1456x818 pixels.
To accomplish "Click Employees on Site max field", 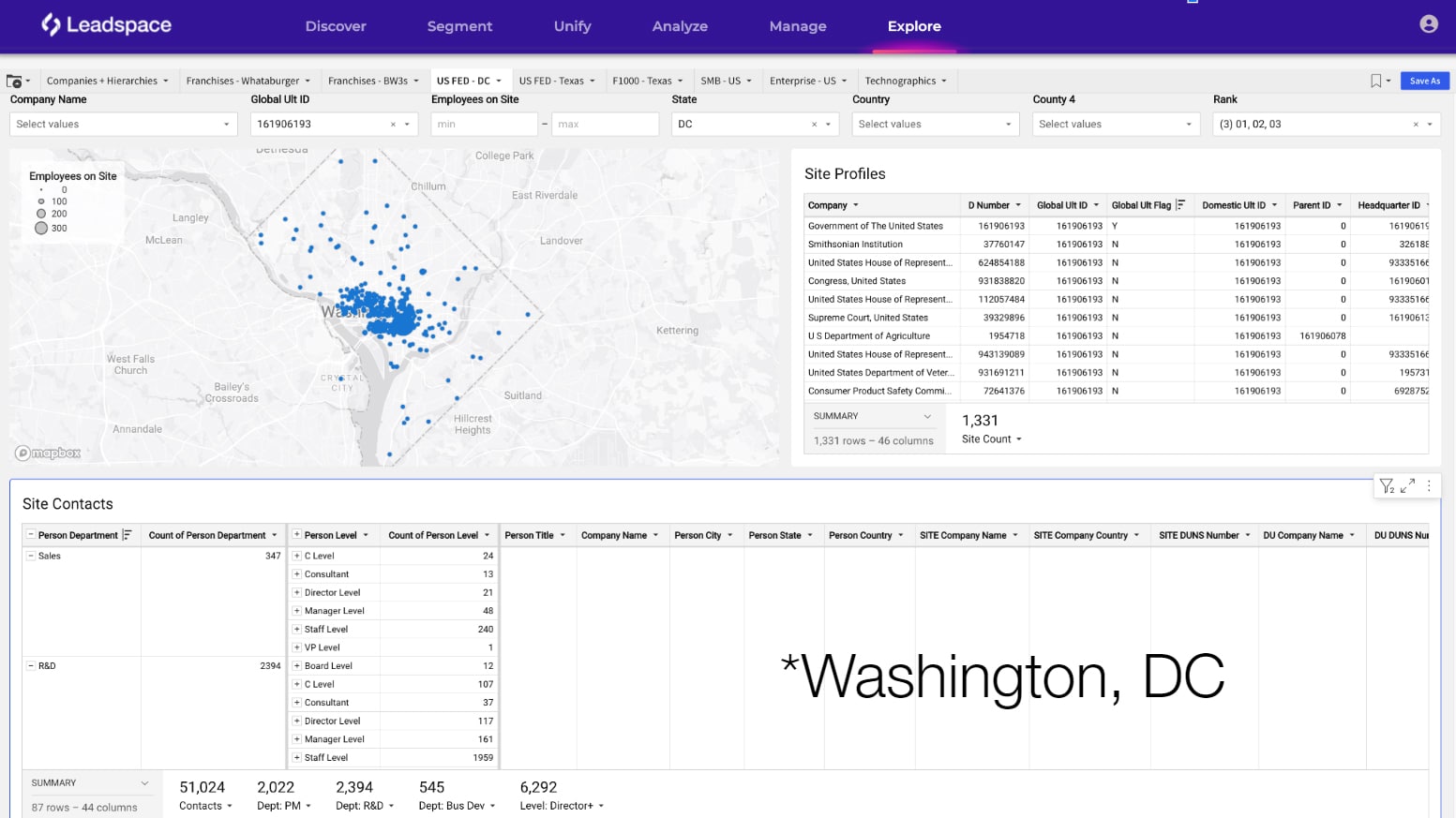I will tap(605, 124).
